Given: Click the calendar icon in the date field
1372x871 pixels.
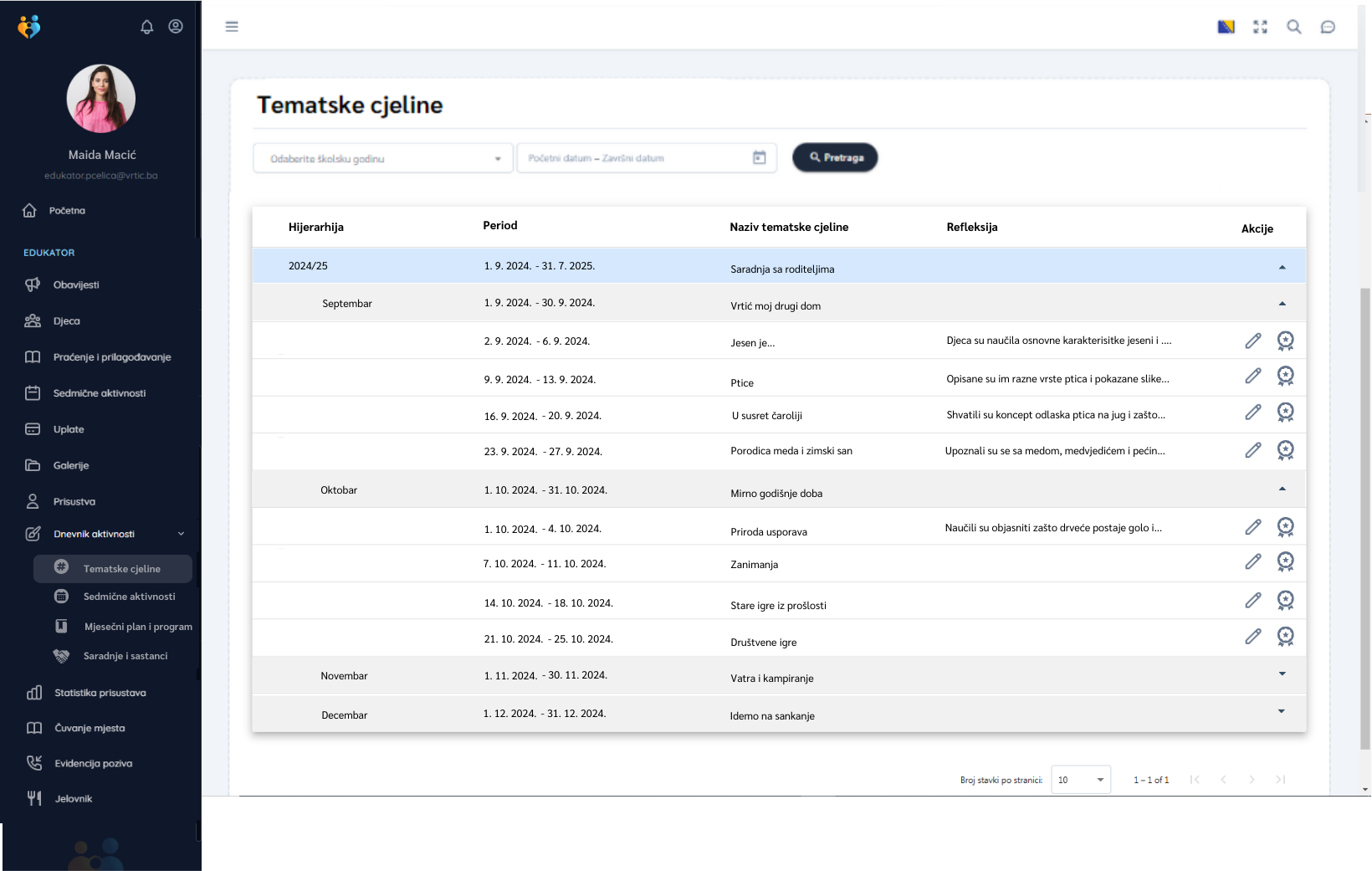Looking at the screenshot, I should 759,157.
